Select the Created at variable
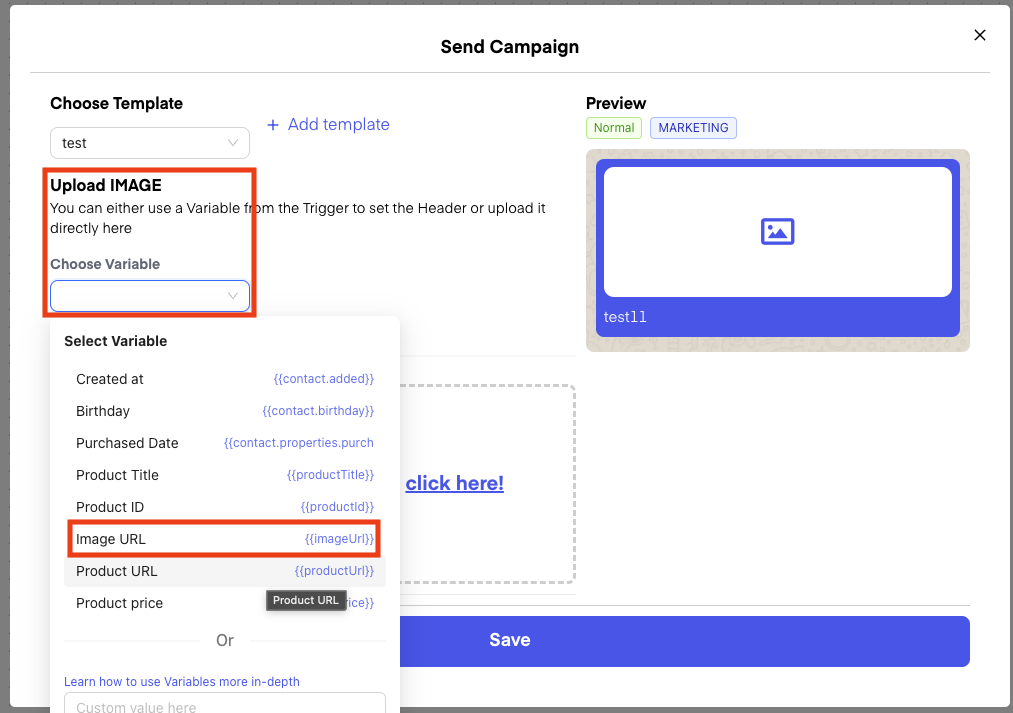This screenshot has height=713, width=1013. [x=224, y=379]
